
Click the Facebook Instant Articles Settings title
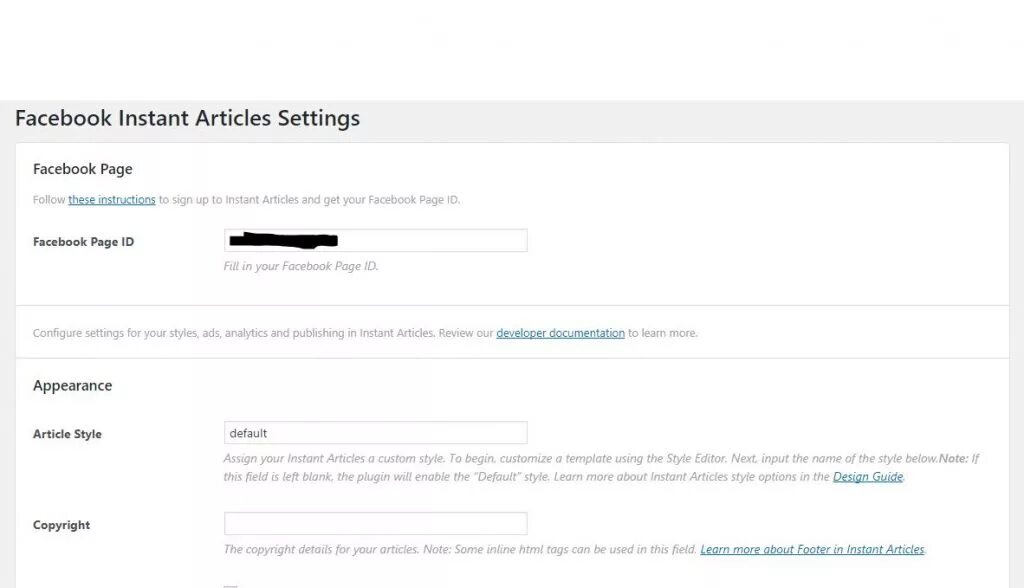(x=187, y=118)
